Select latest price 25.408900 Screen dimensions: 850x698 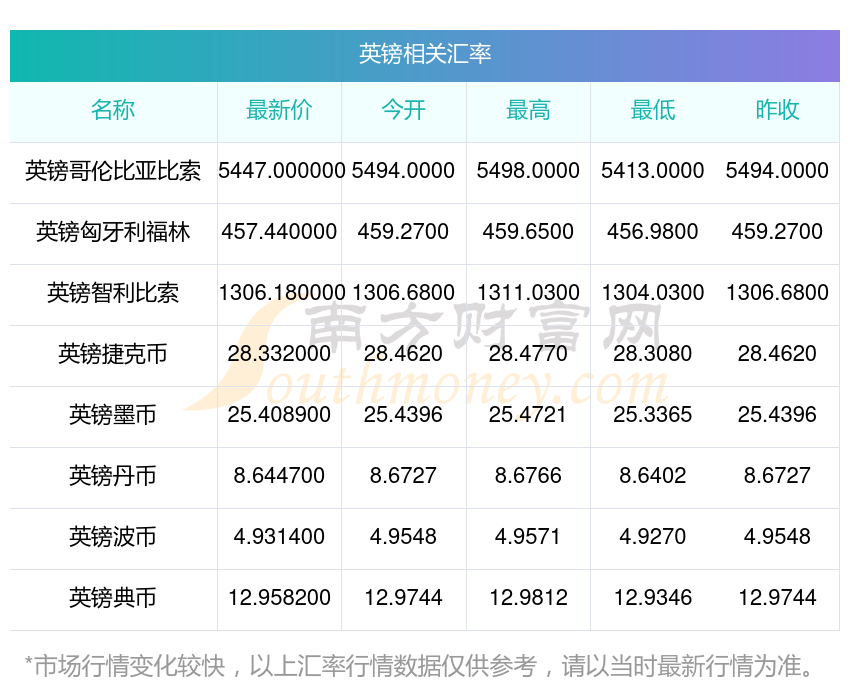click(279, 415)
